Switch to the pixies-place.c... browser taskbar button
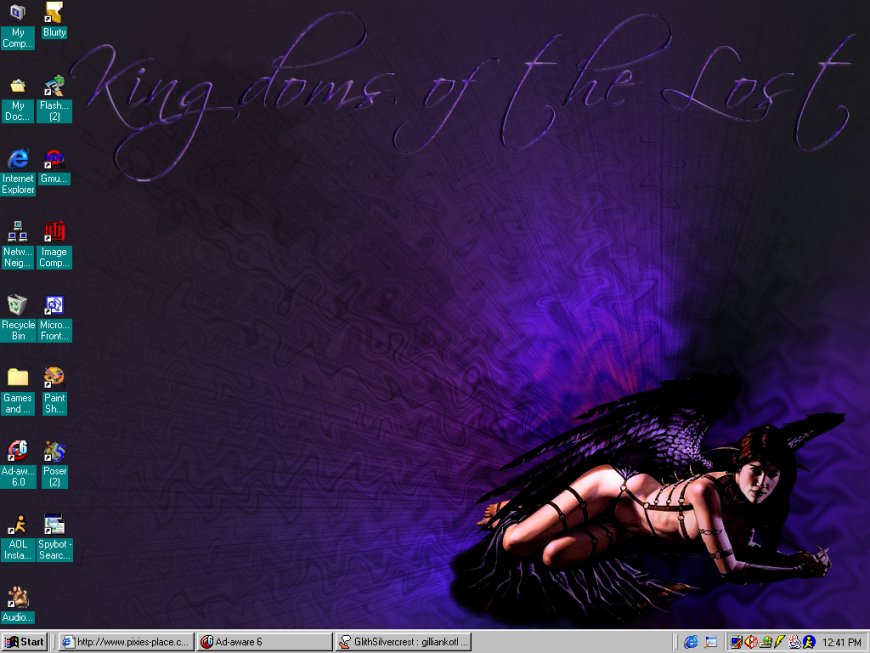The width and height of the screenshot is (870, 653). click(125, 642)
